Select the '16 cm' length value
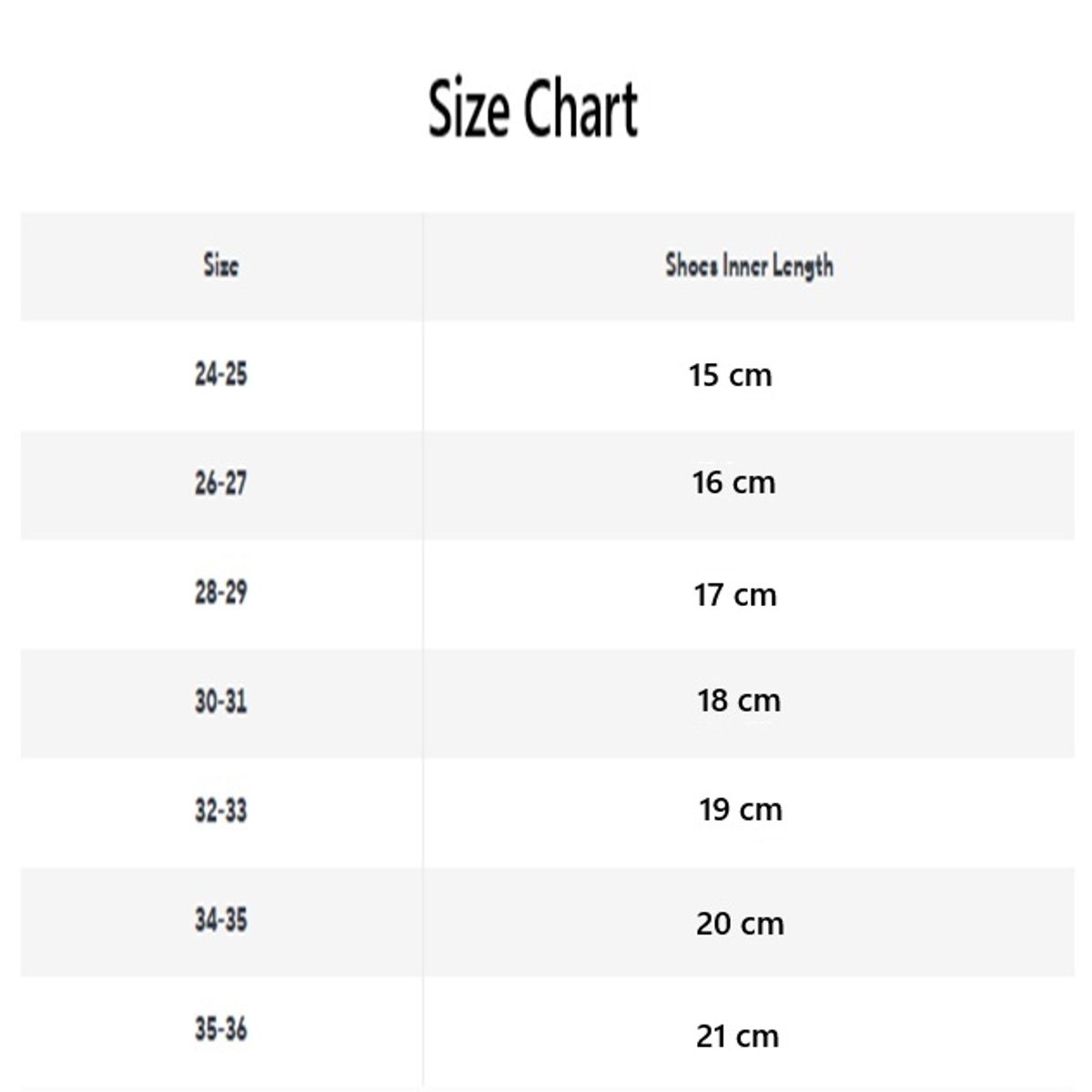Image resolution: width=1092 pixels, height=1092 pixels. click(733, 482)
